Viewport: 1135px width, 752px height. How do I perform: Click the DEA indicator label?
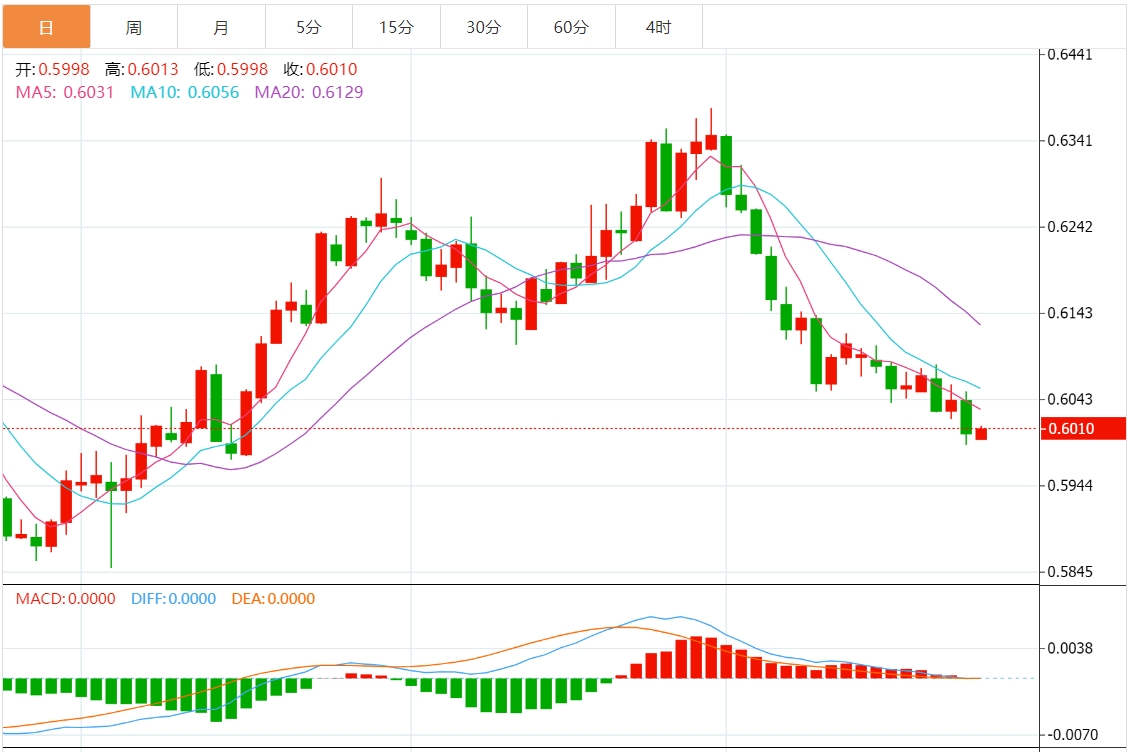272,599
